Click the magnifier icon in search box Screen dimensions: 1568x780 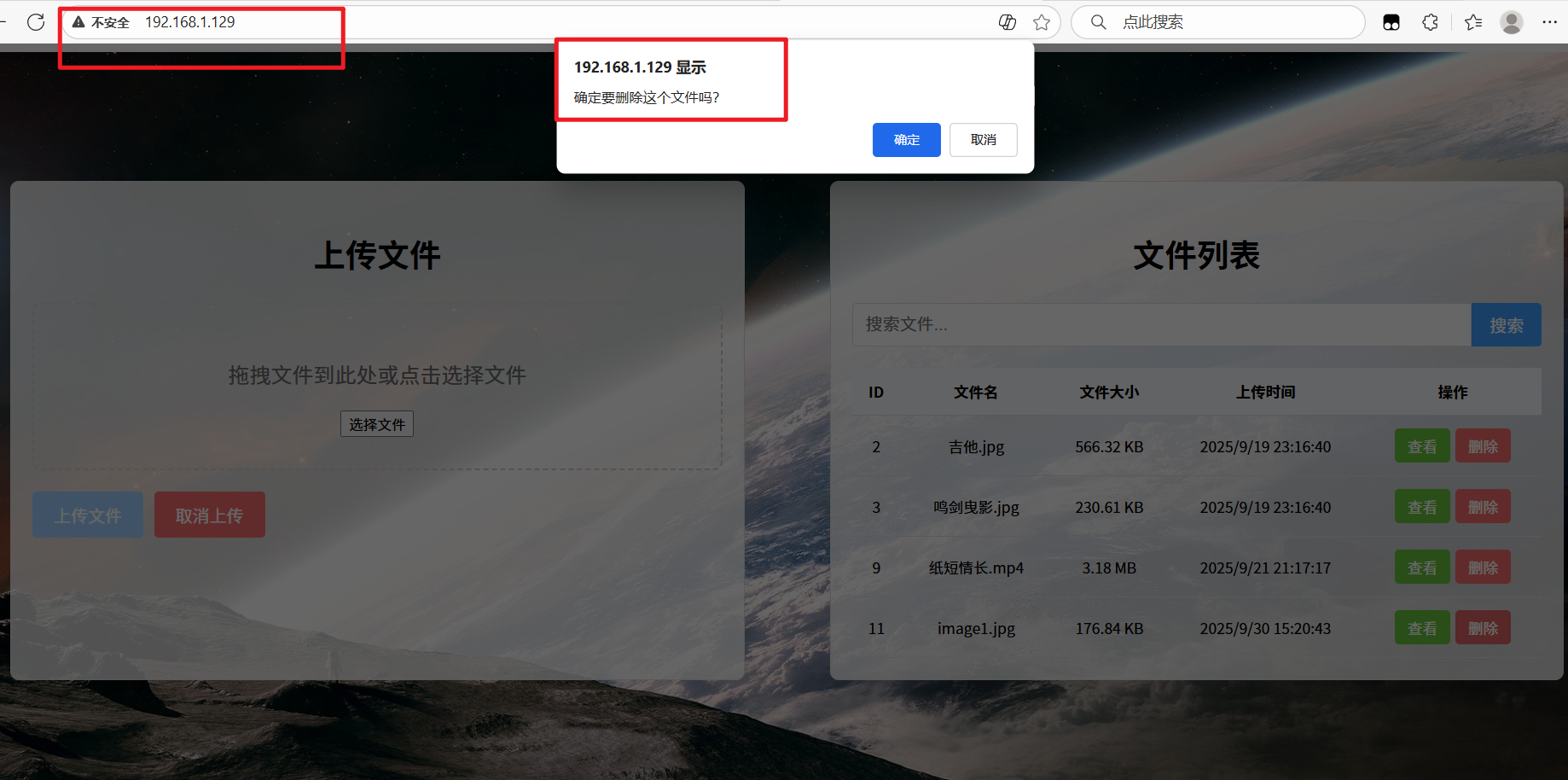[x=1099, y=22]
